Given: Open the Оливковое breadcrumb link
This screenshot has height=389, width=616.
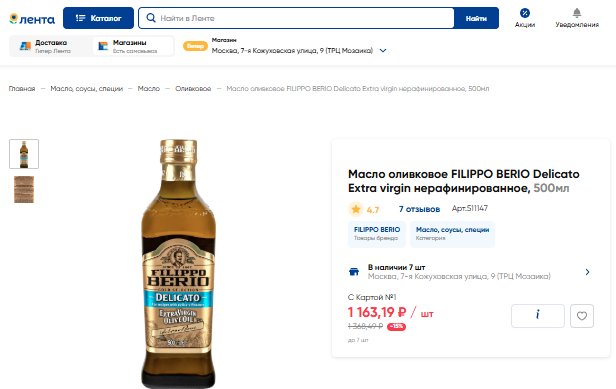Looking at the screenshot, I should tap(193, 89).
